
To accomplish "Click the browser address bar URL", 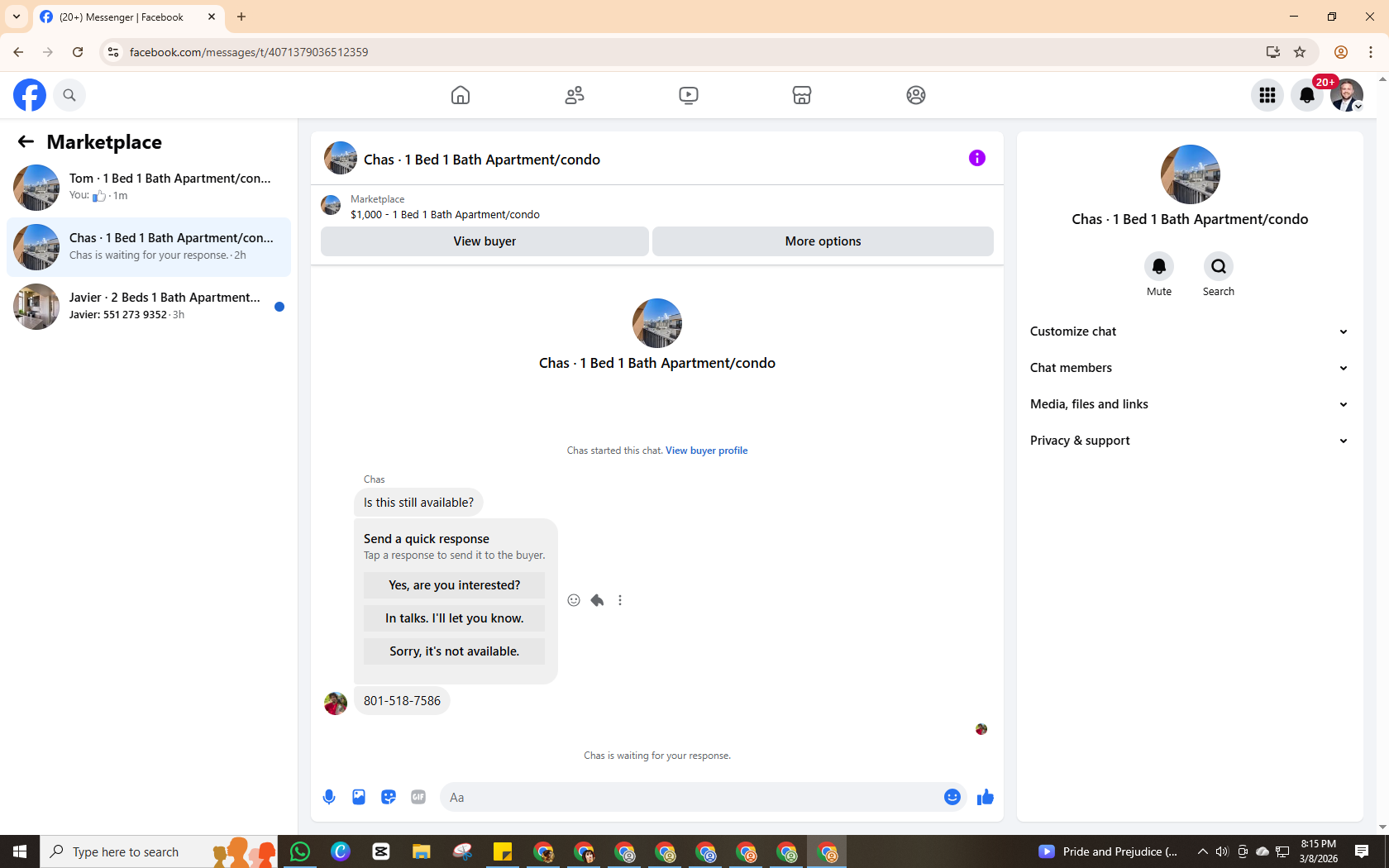I will 249,52.
